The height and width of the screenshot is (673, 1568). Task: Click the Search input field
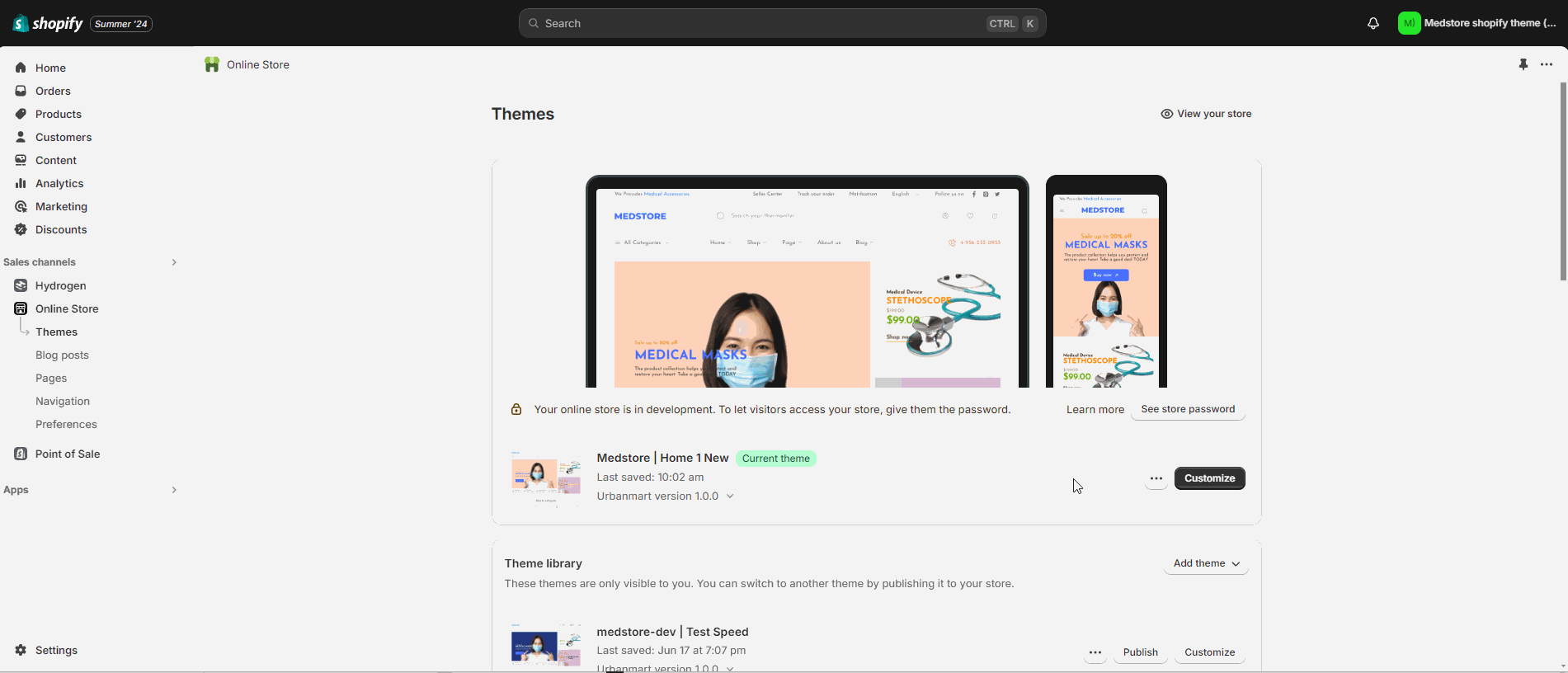tap(782, 23)
